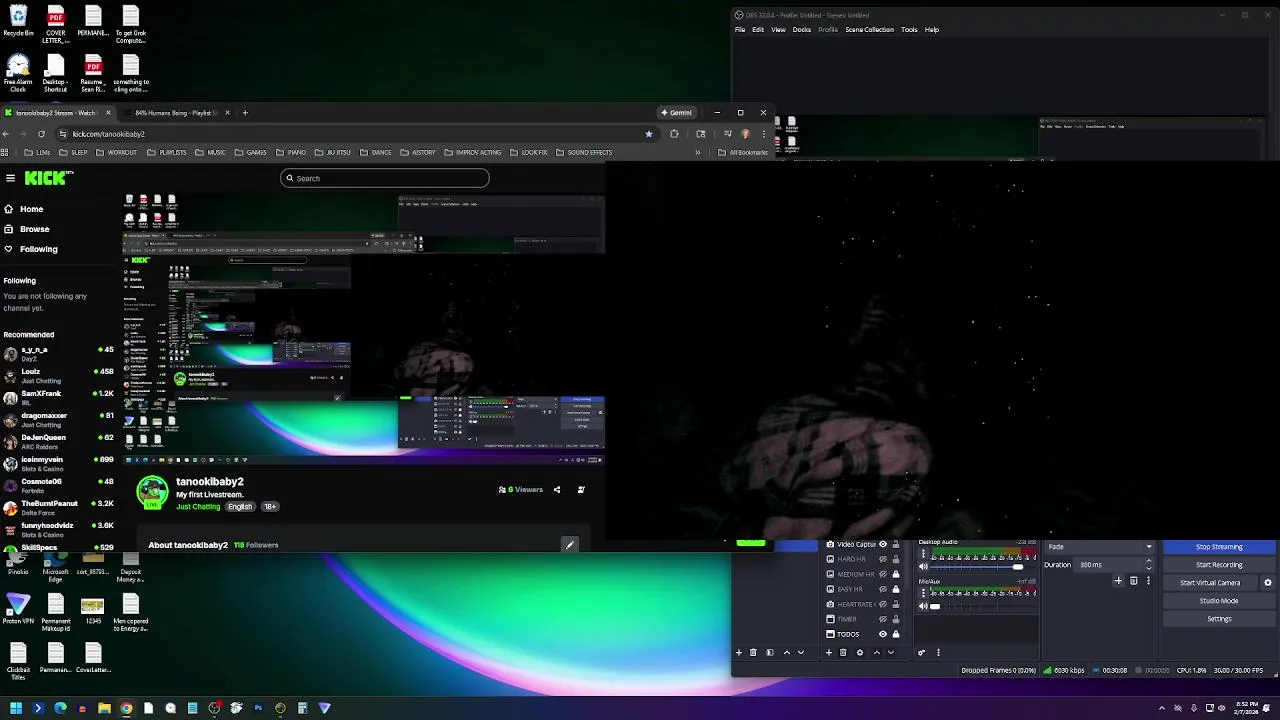Bookmark this page with star icon
The image size is (1280, 720).
click(649, 134)
